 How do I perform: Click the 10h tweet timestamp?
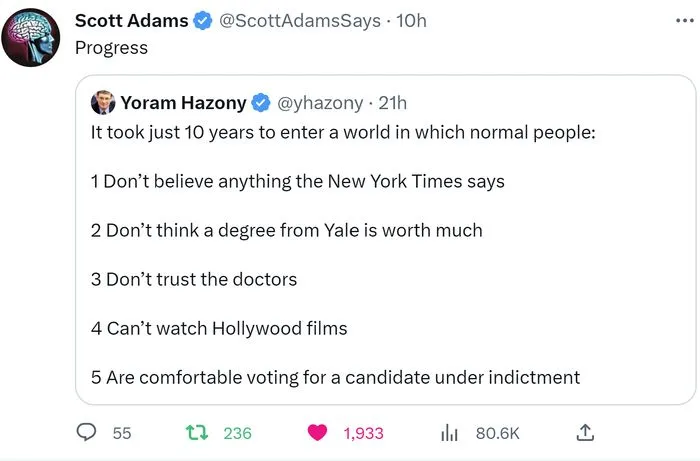[412, 21]
